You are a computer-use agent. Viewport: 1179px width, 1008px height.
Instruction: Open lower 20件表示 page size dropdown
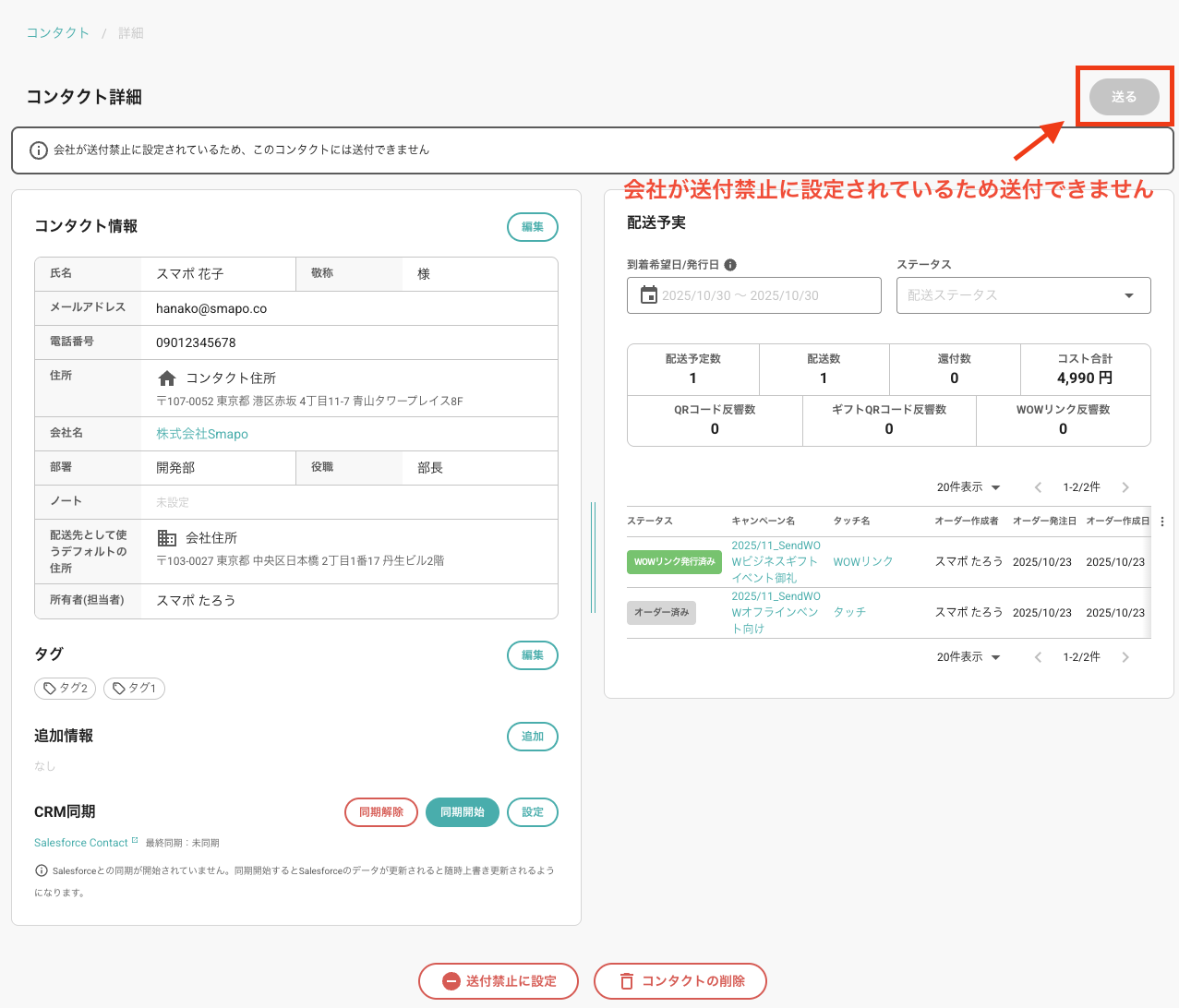968,657
